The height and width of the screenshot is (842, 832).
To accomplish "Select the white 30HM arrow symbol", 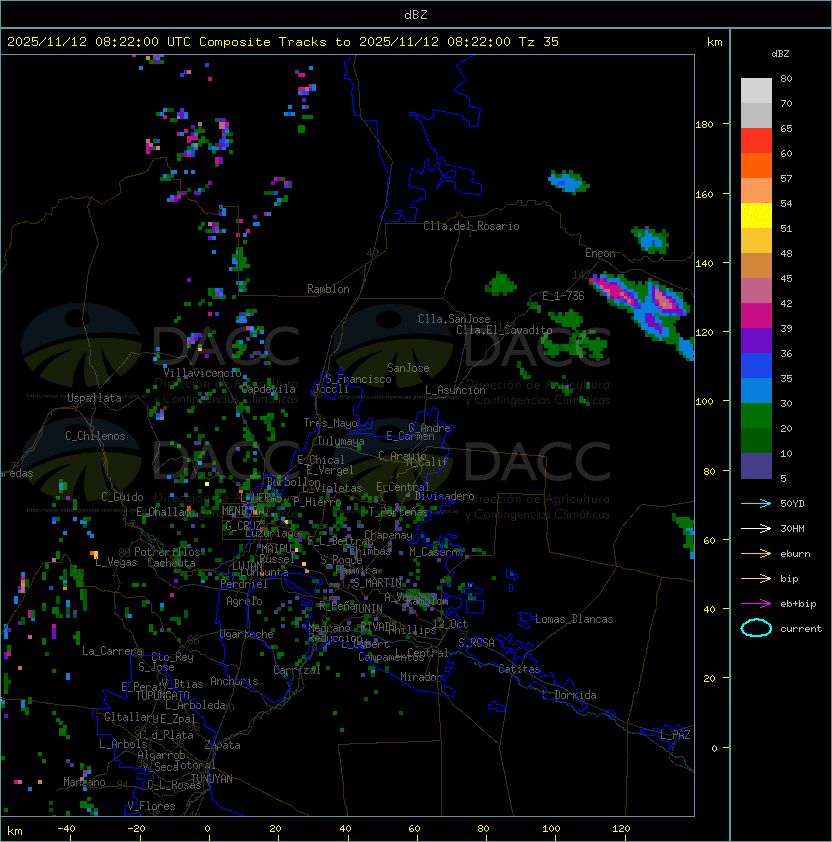I will (756, 529).
